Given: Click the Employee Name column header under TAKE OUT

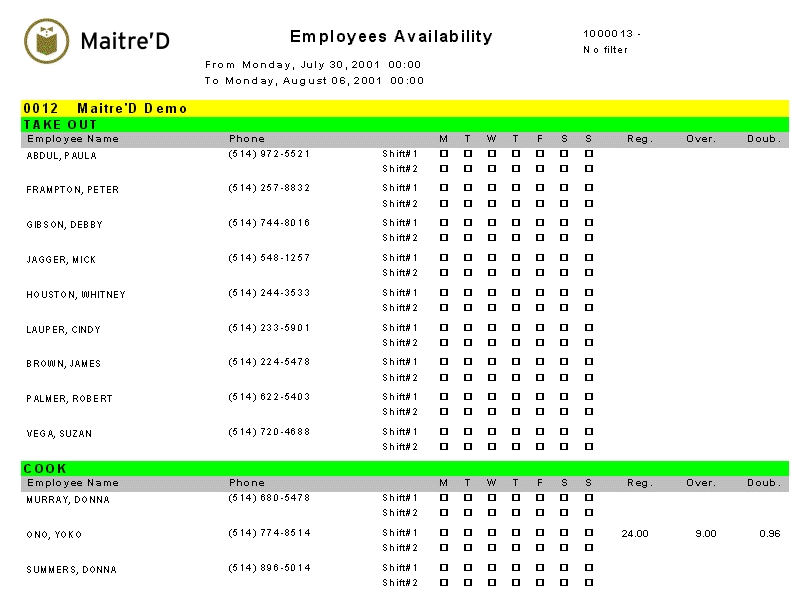Looking at the screenshot, I should click(73, 139).
